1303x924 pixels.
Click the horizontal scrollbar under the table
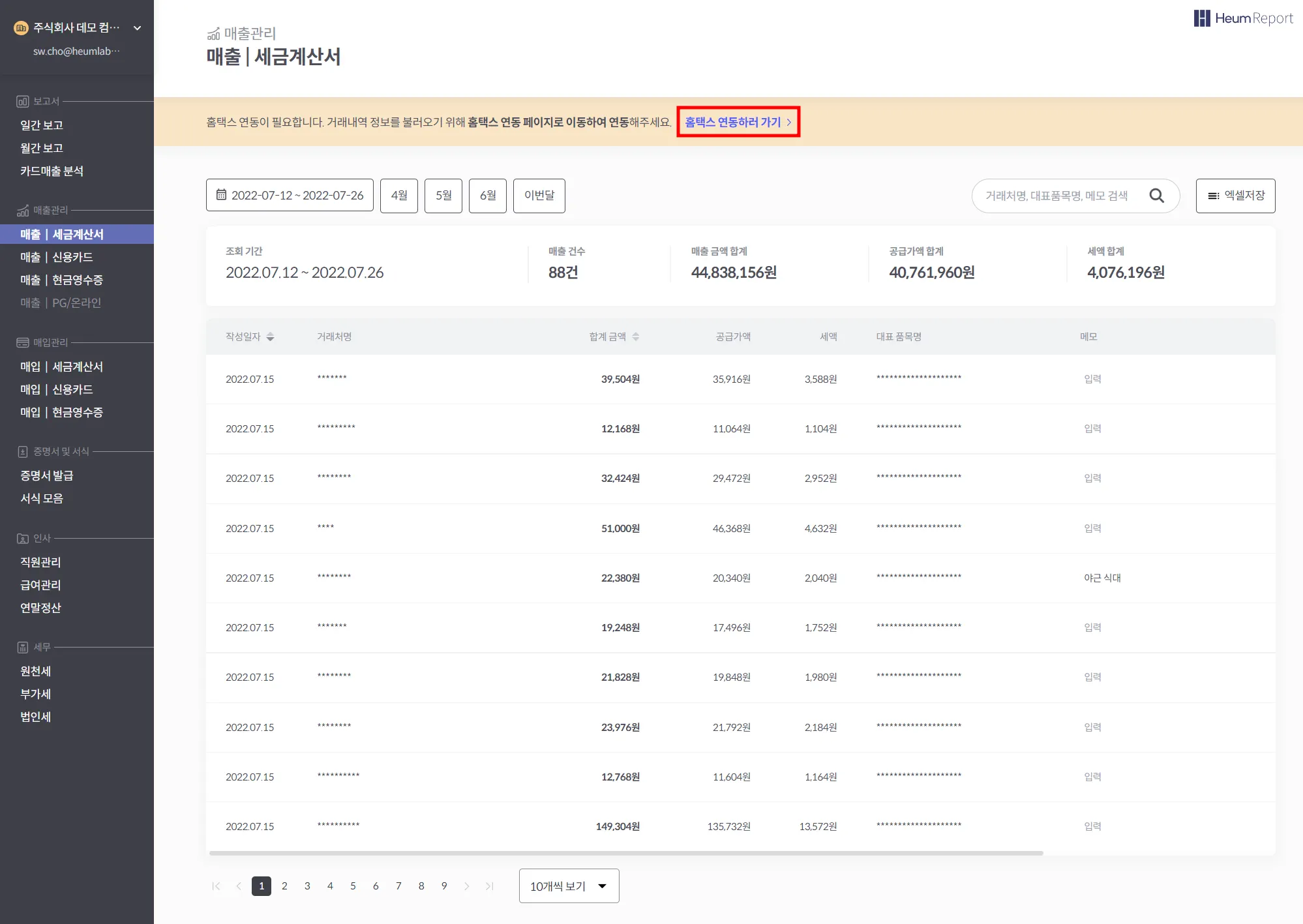(x=626, y=853)
